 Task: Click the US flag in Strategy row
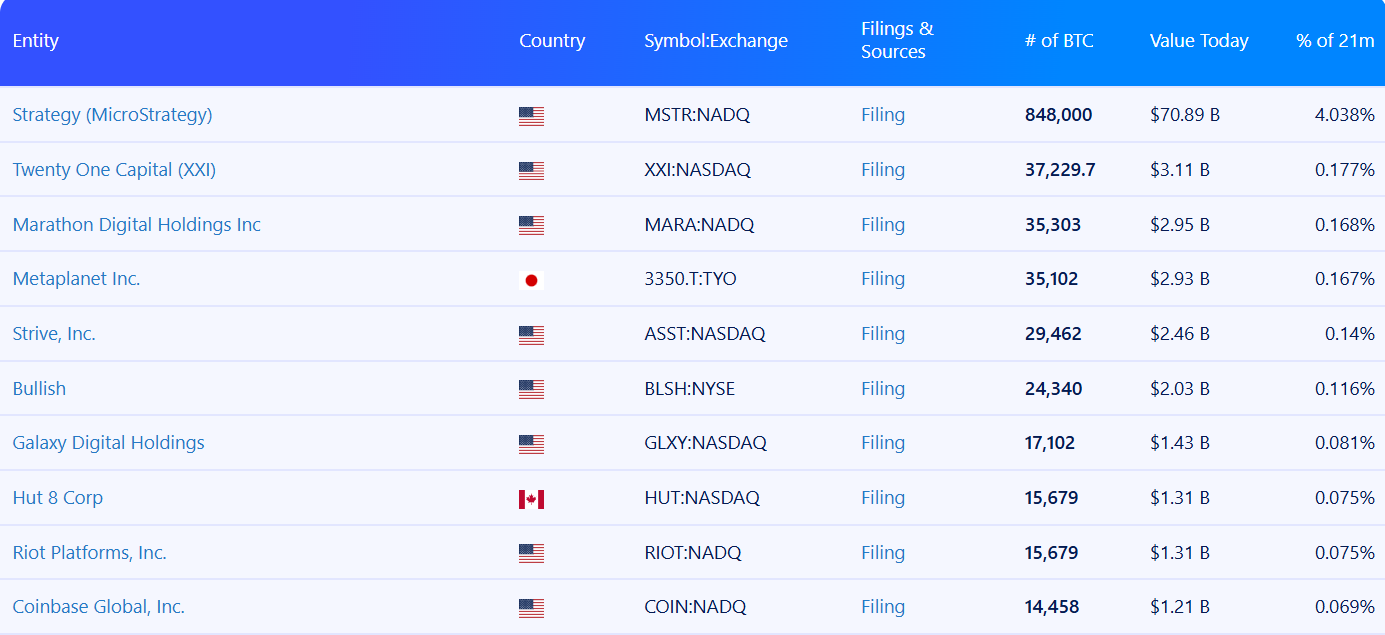(531, 116)
